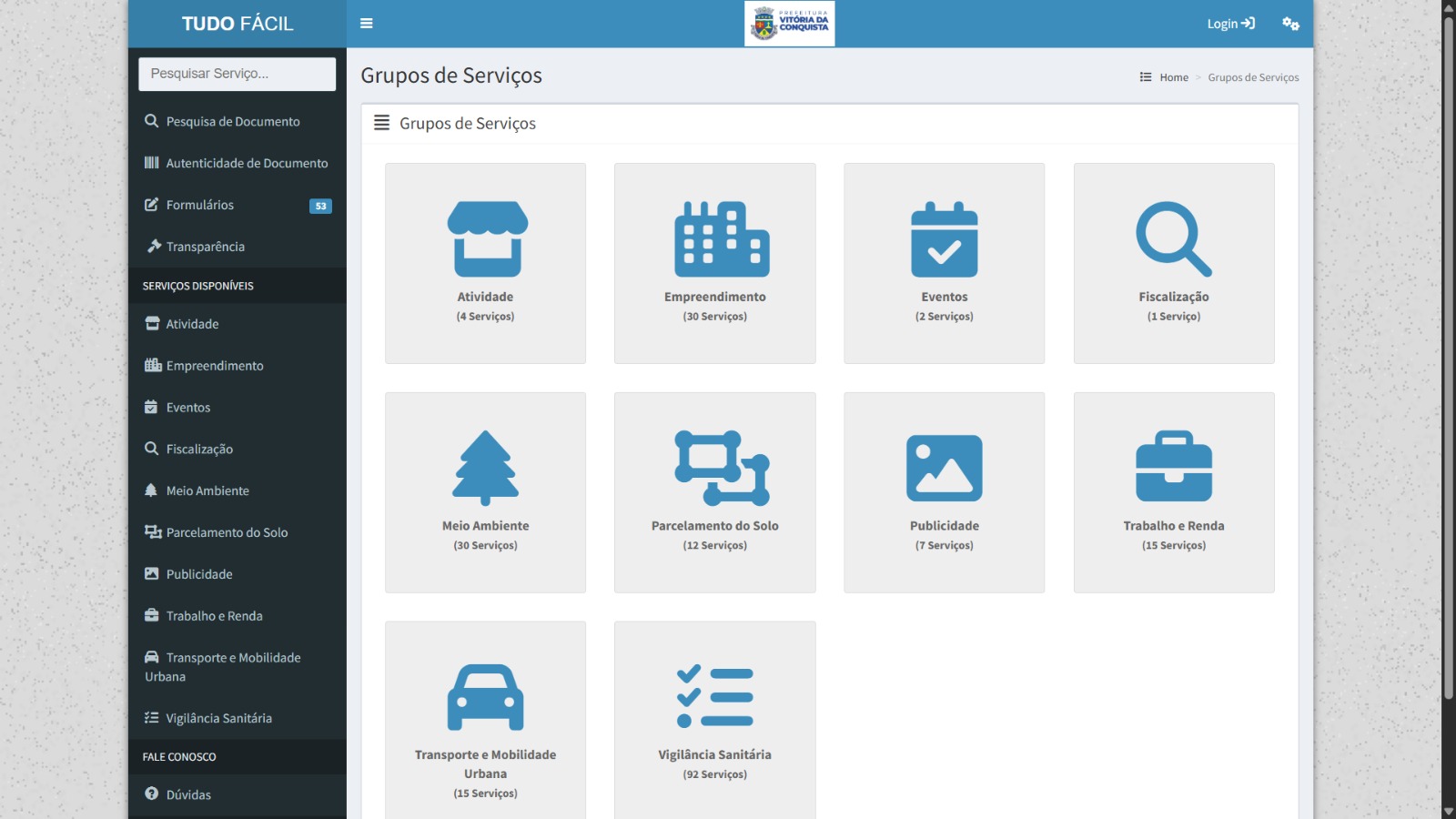Open the Trabalho e Renda briefcase tile
This screenshot has height=819, width=1456.
pos(1174,469)
